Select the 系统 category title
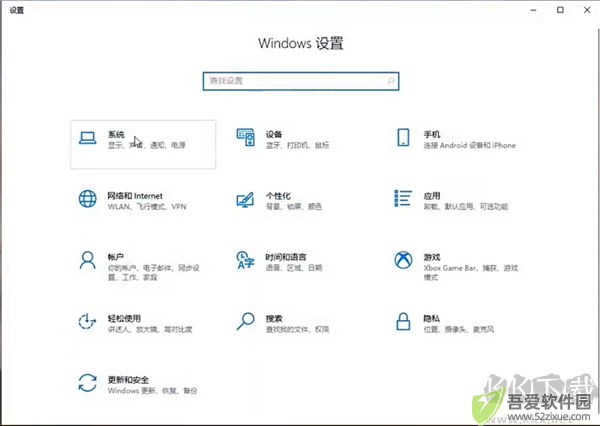Screen dimensions: 600x426 coord(116,134)
